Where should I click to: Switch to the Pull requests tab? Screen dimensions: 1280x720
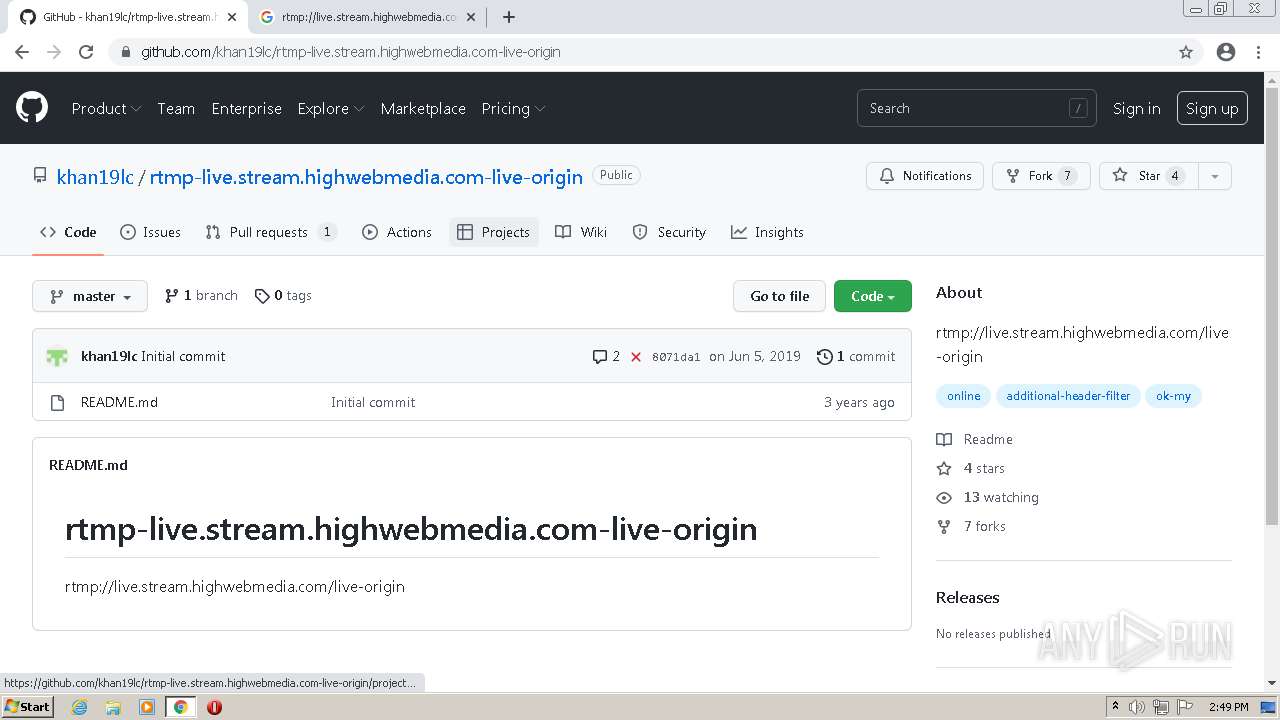pos(270,232)
